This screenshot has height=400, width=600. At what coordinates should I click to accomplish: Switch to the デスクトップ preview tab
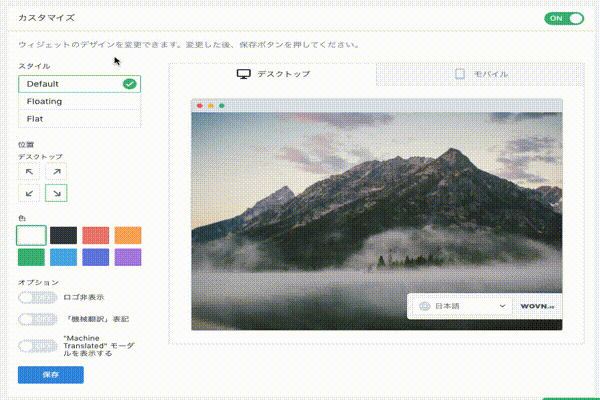pos(273,74)
